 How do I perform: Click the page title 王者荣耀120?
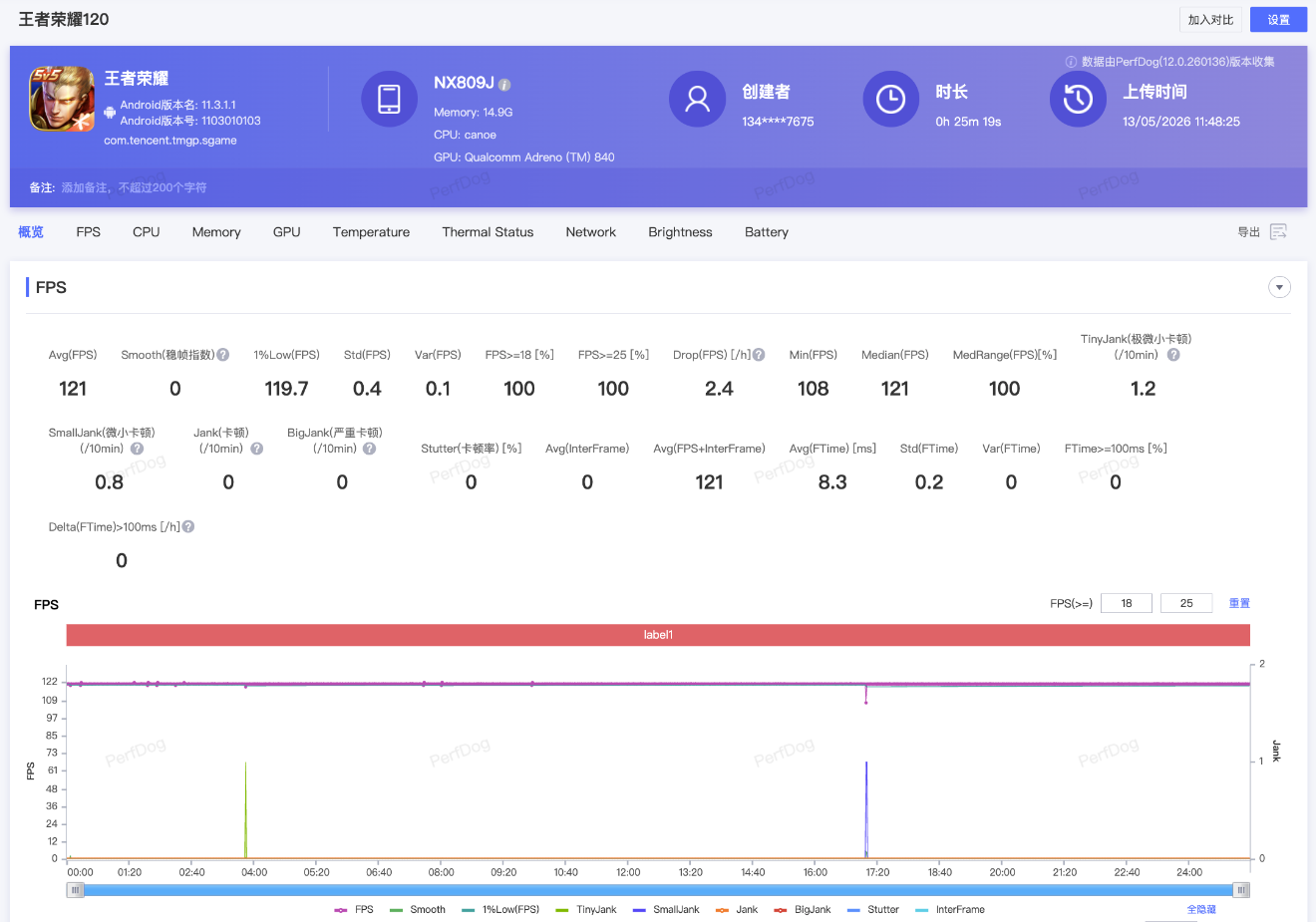[64, 20]
